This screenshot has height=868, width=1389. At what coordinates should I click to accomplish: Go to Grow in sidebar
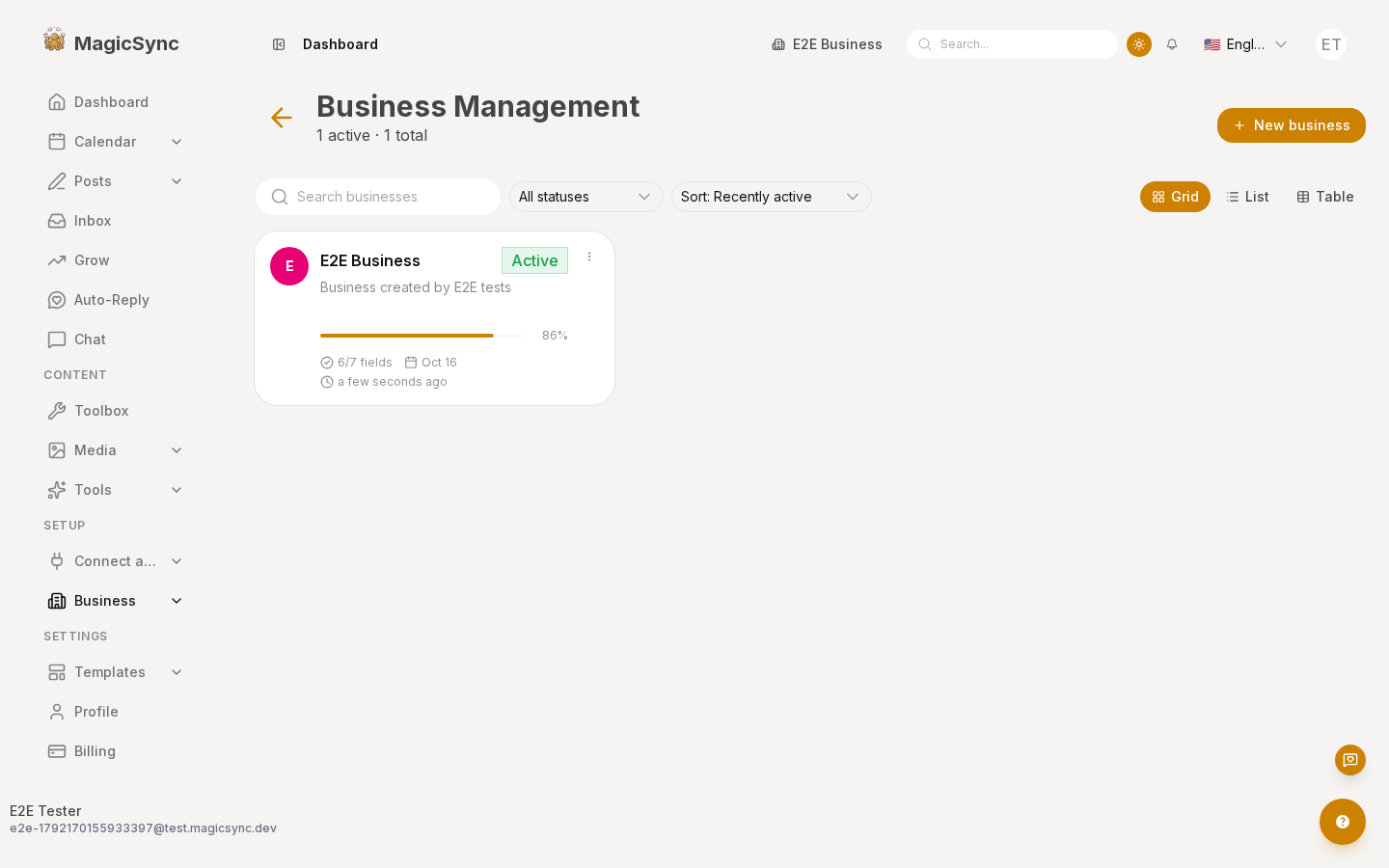pos(116,260)
